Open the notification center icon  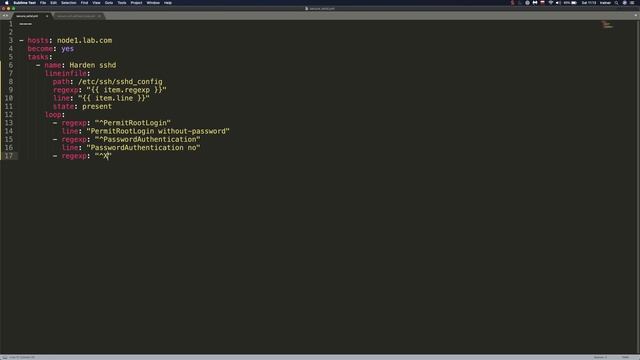632,3
